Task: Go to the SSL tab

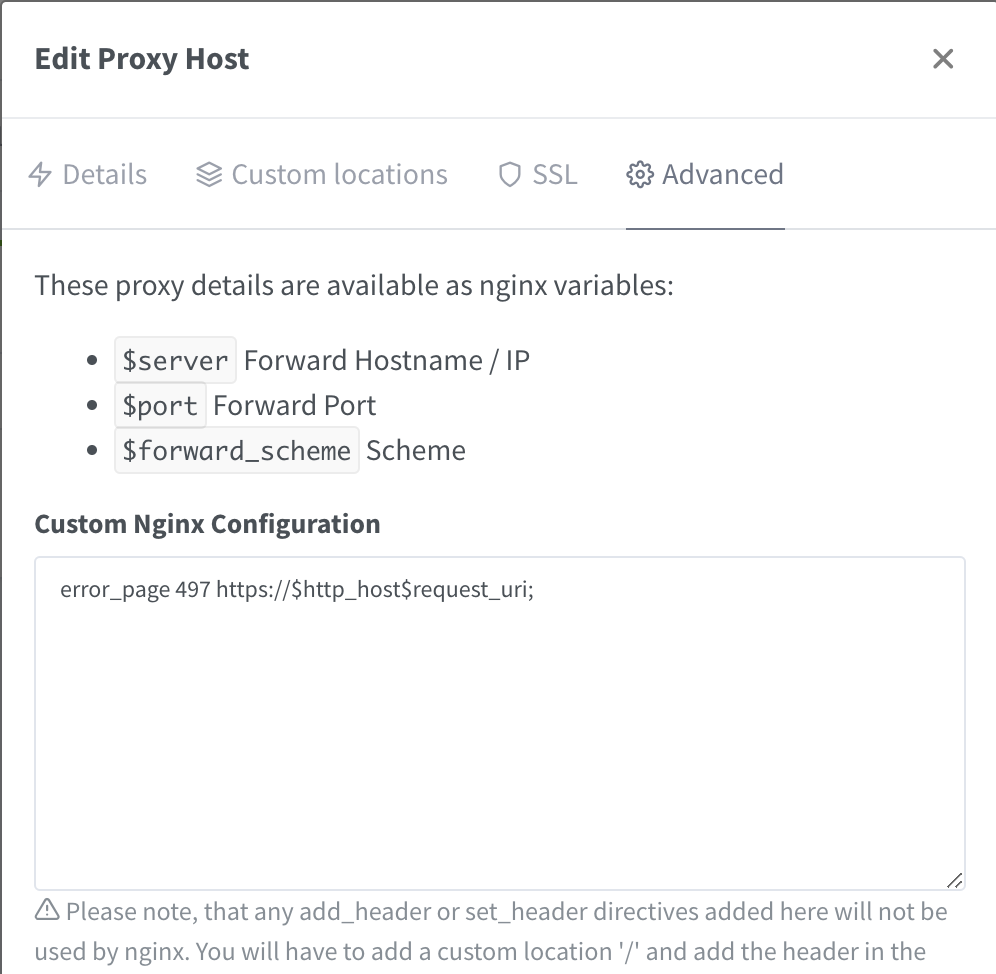Action: (554, 175)
